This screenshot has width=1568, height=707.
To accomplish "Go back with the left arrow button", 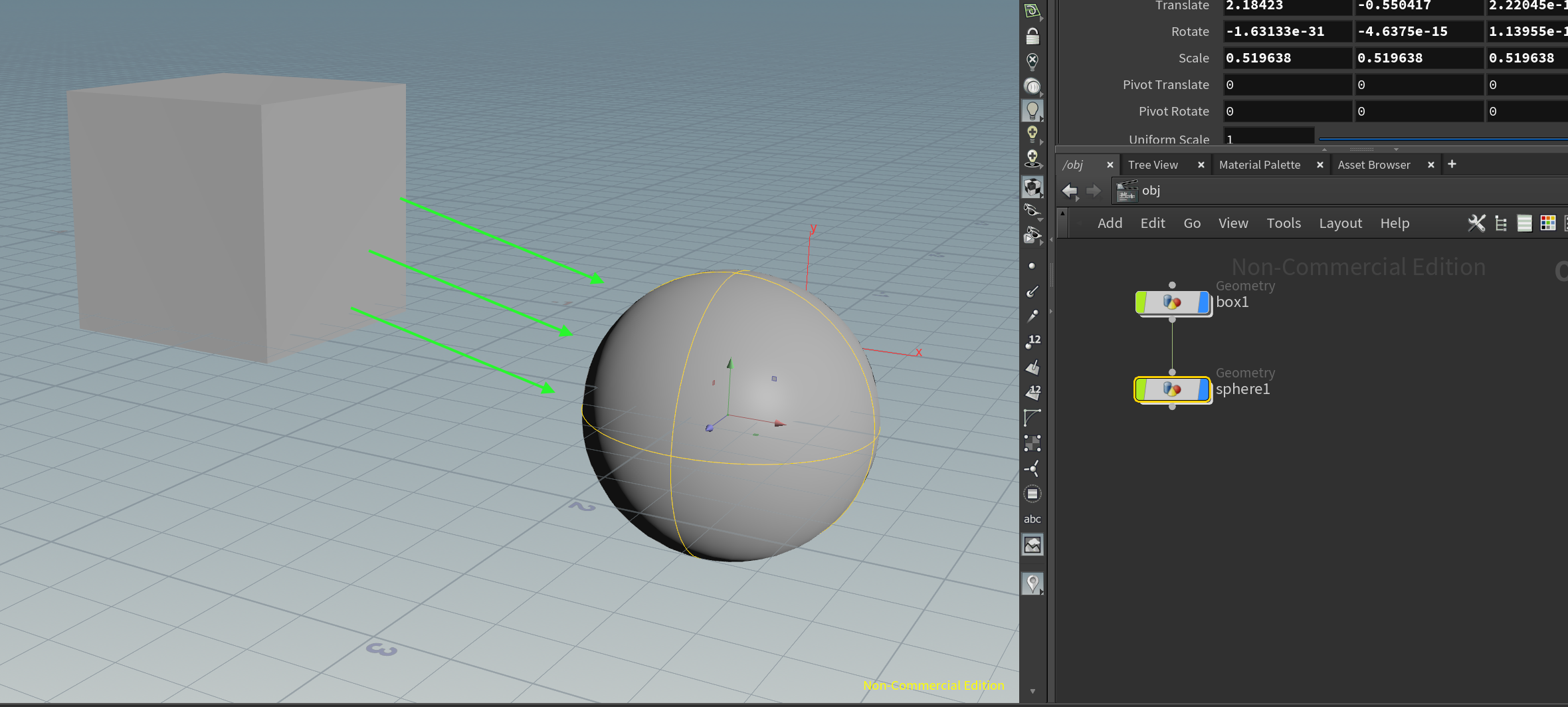I will (1070, 191).
